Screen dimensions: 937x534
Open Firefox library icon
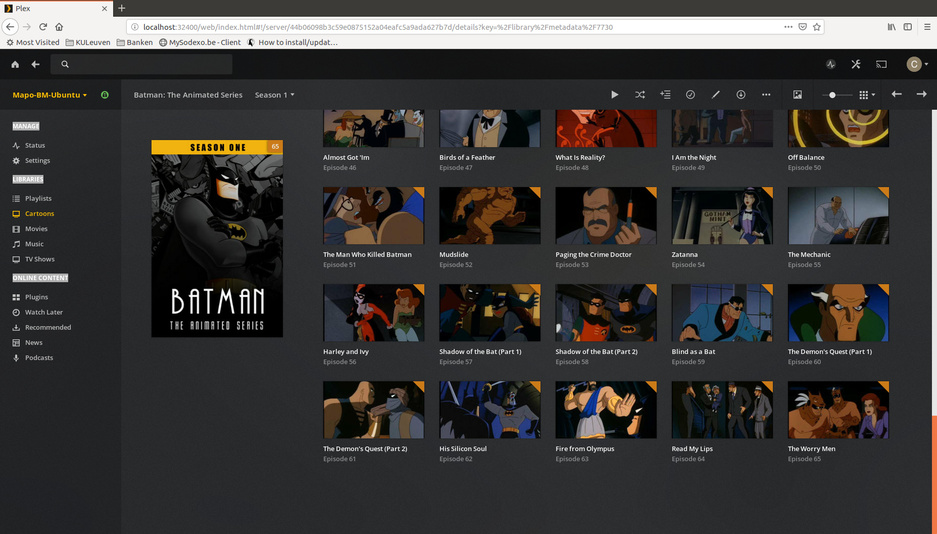pos(892,27)
